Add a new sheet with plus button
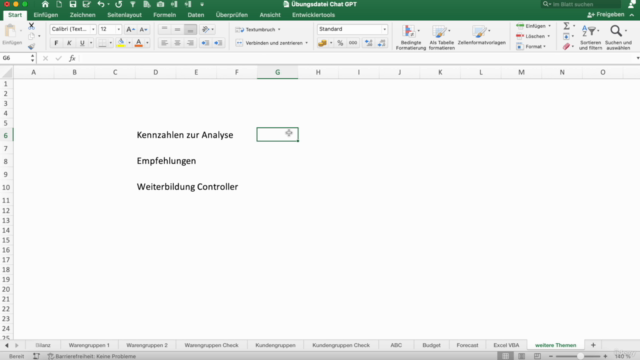This screenshot has height=360, width=640. 593,345
